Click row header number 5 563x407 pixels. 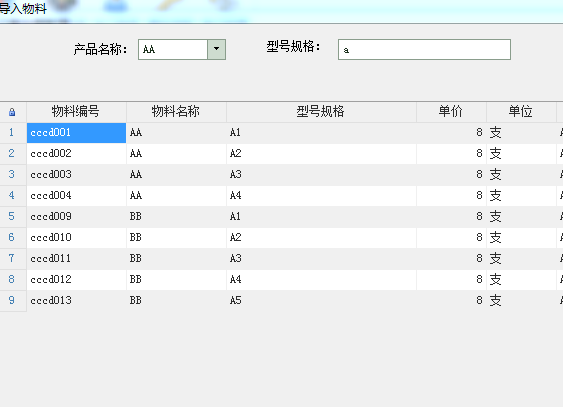click(13, 217)
